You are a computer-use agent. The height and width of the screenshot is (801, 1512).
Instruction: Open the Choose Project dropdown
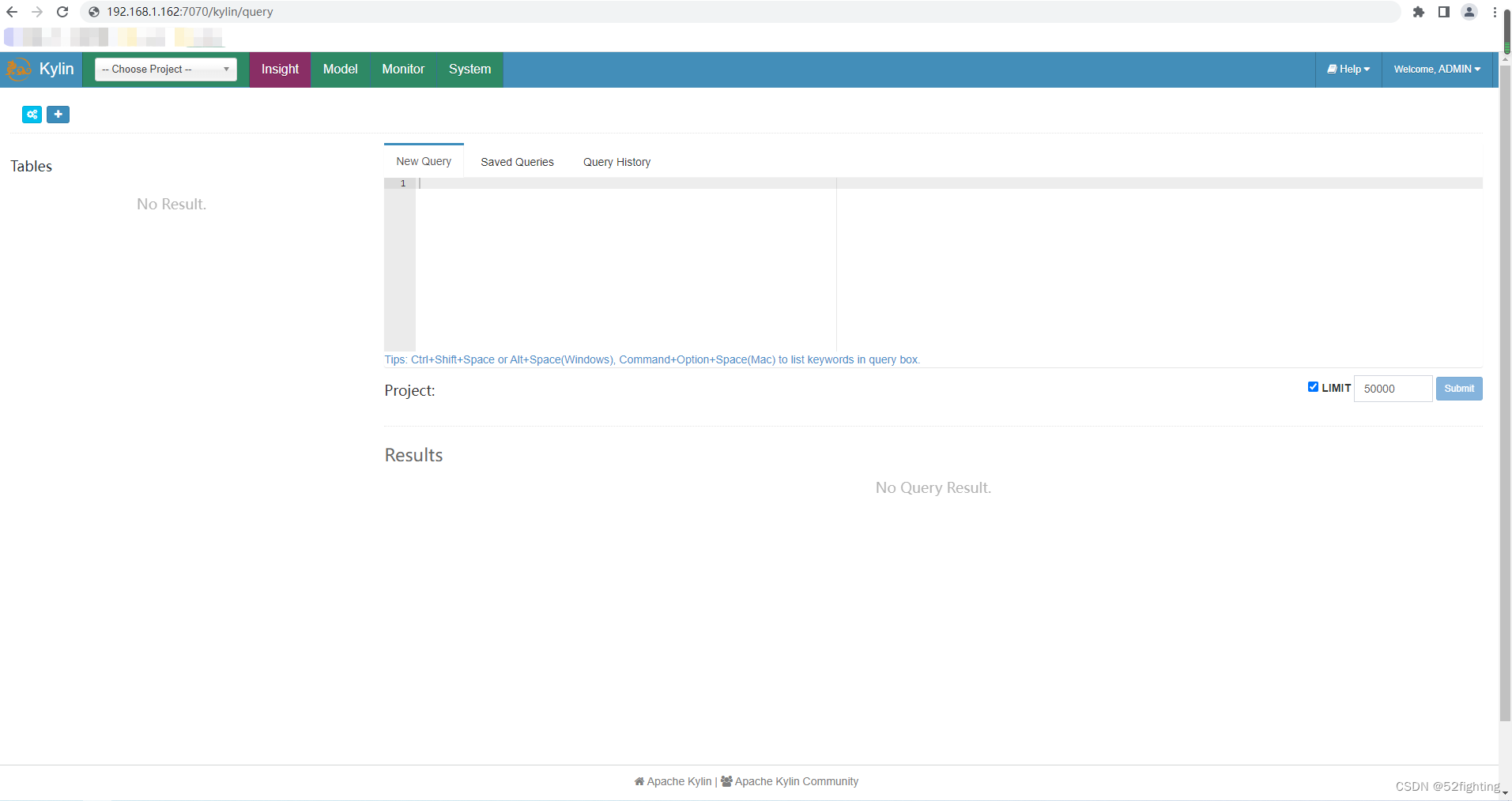166,70
